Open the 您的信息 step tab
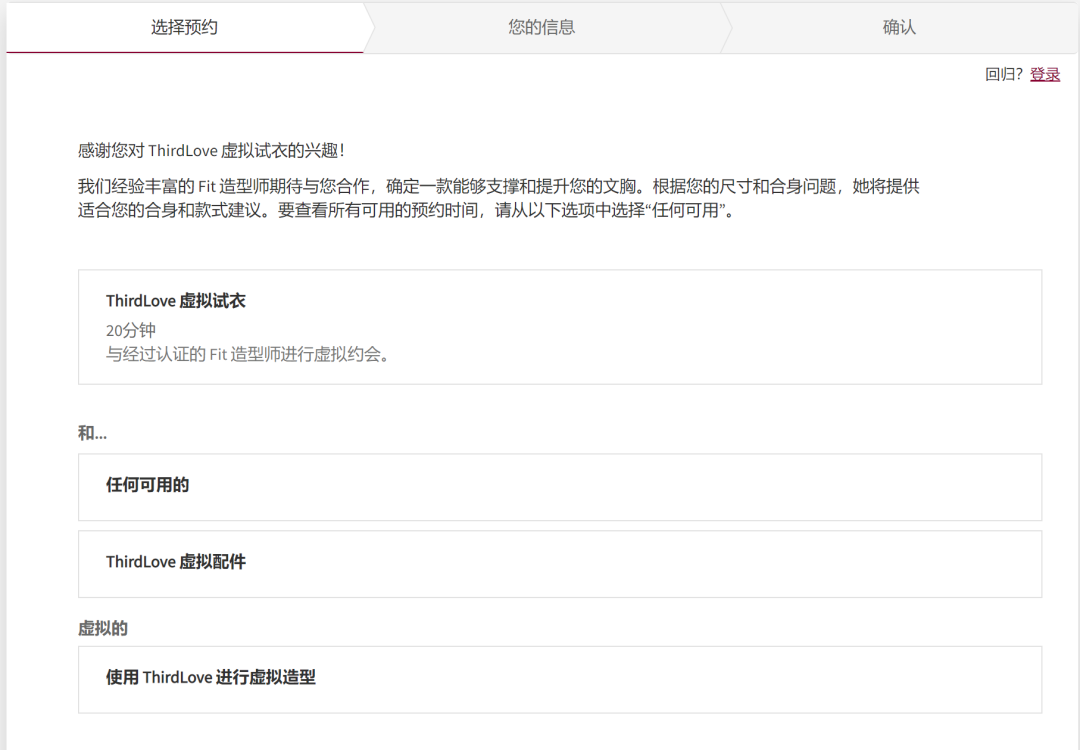1080x750 pixels. click(541, 28)
